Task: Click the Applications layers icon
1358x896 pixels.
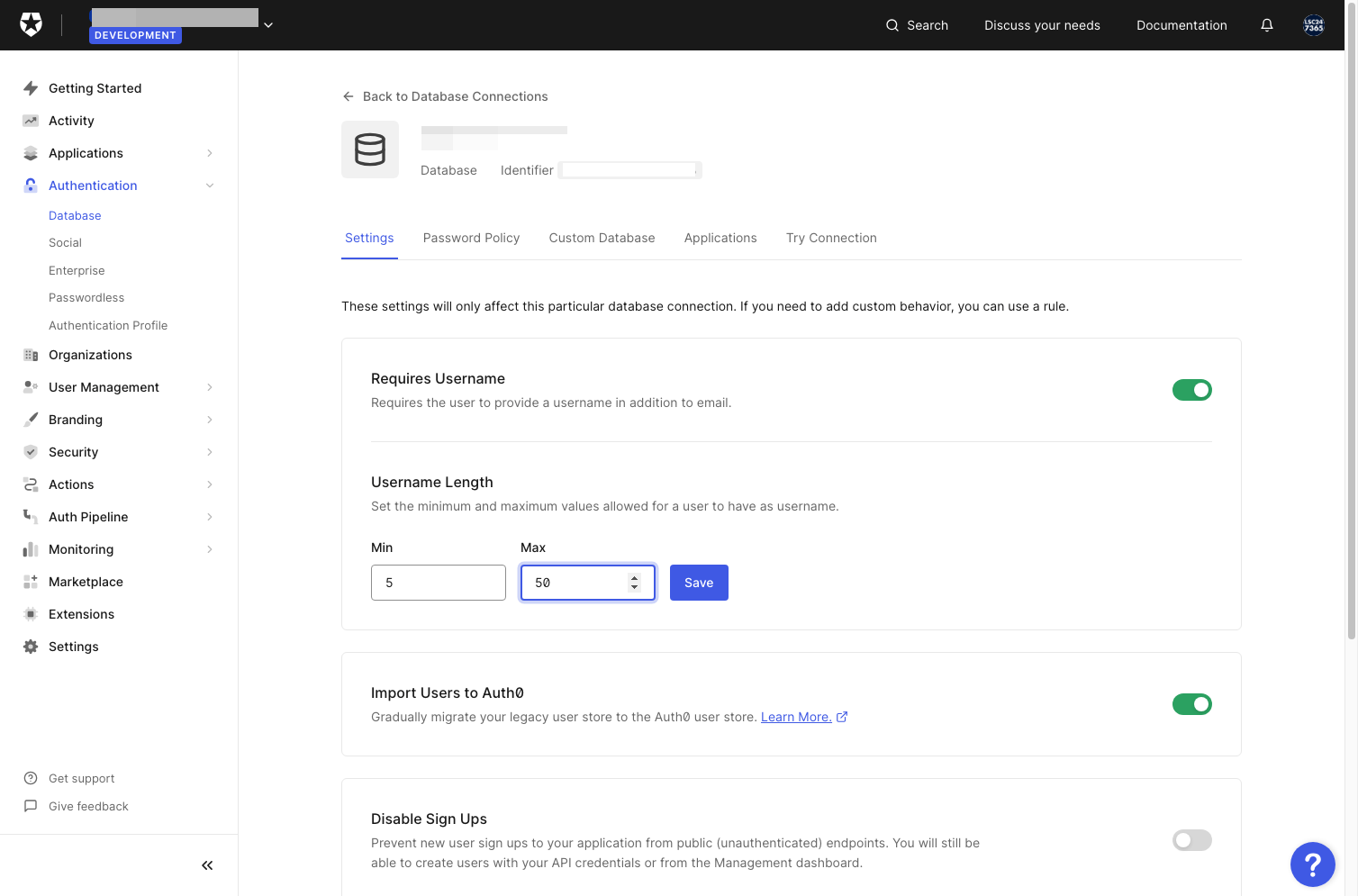Action: (31, 153)
